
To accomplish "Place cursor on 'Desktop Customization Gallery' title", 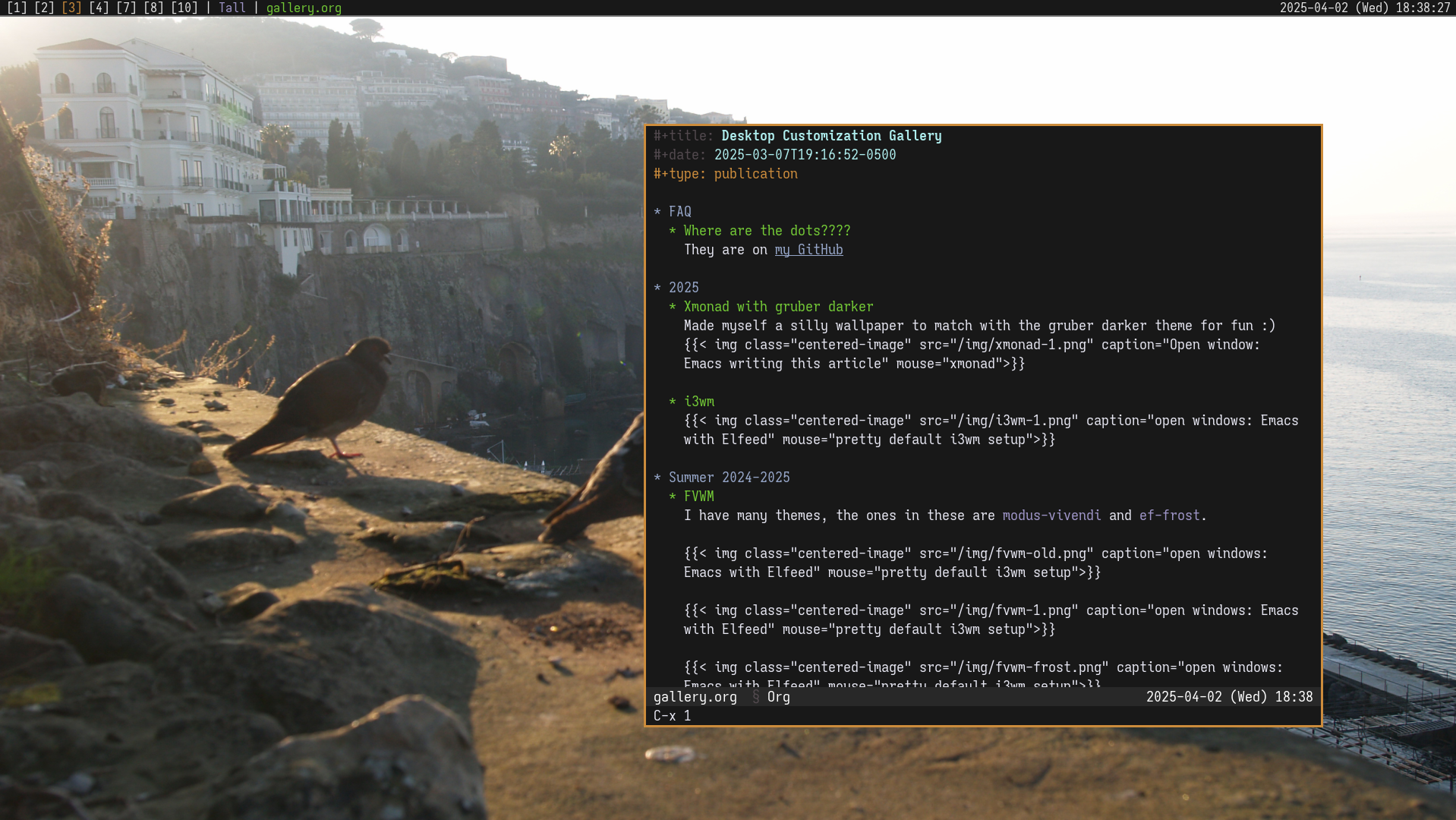I will click(x=831, y=136).
